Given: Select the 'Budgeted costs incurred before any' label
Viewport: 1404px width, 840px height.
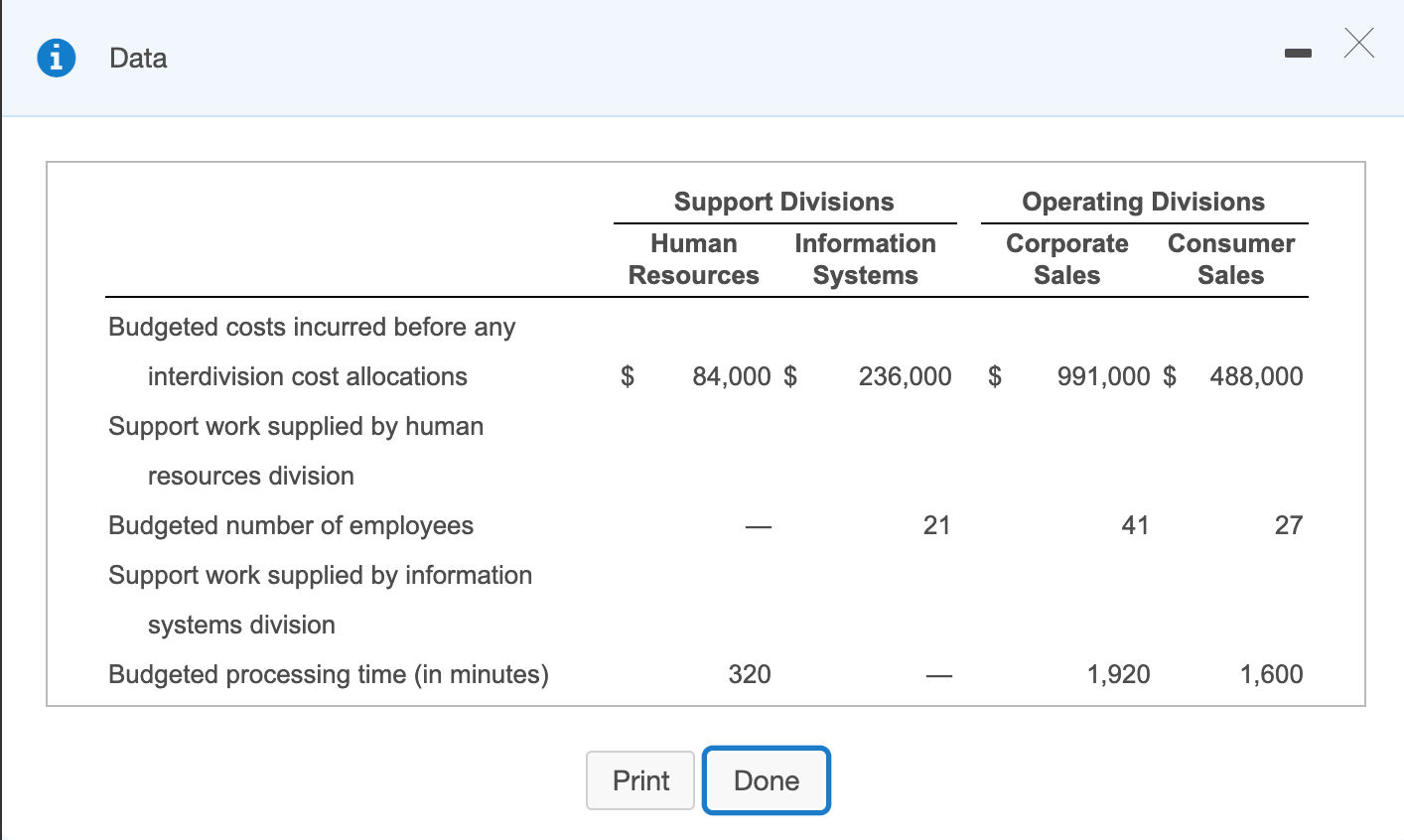Looking at the screenshot, I should 312,328.
